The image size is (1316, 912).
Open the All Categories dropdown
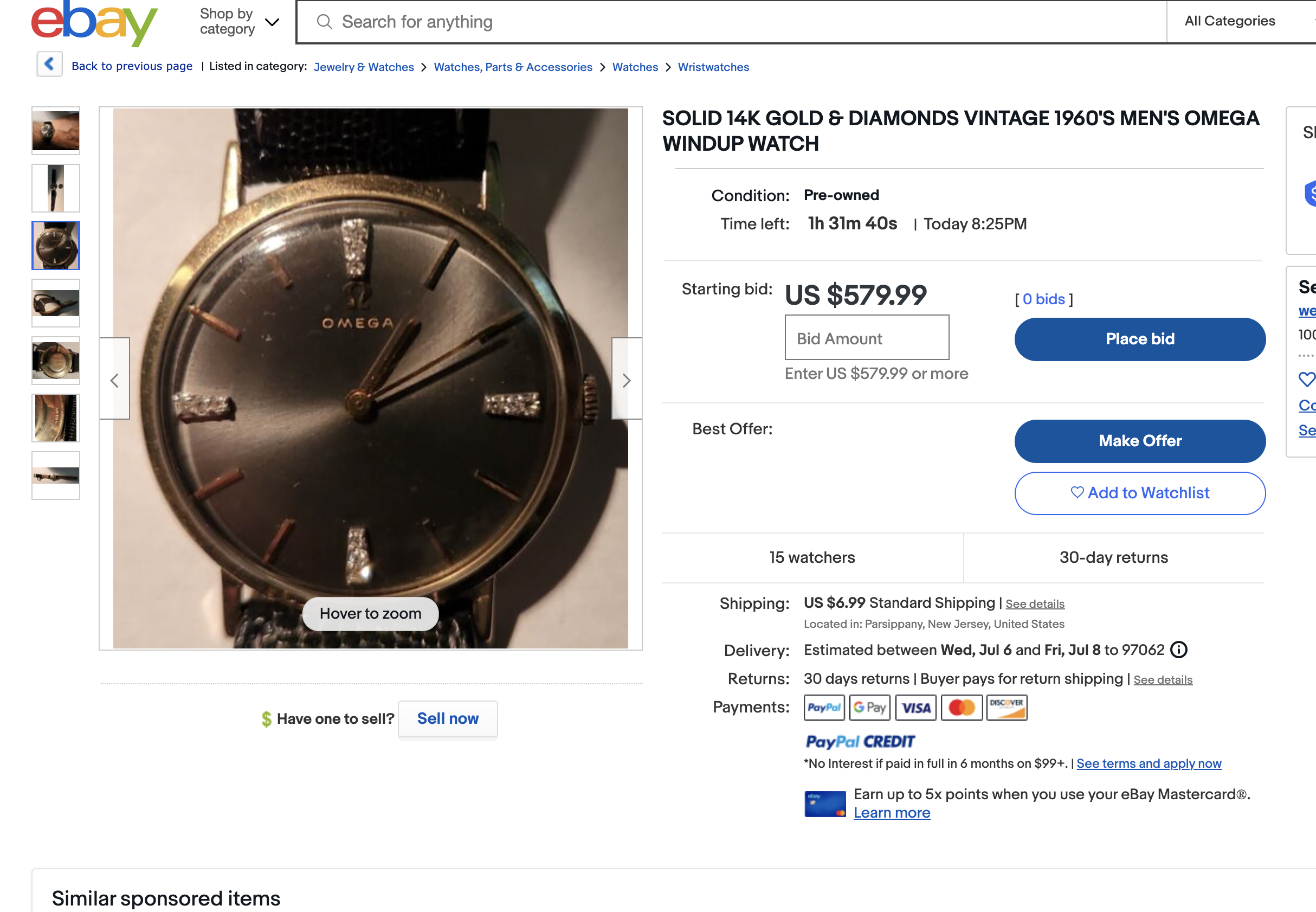pyautogui.click(x=1240, y=22)
